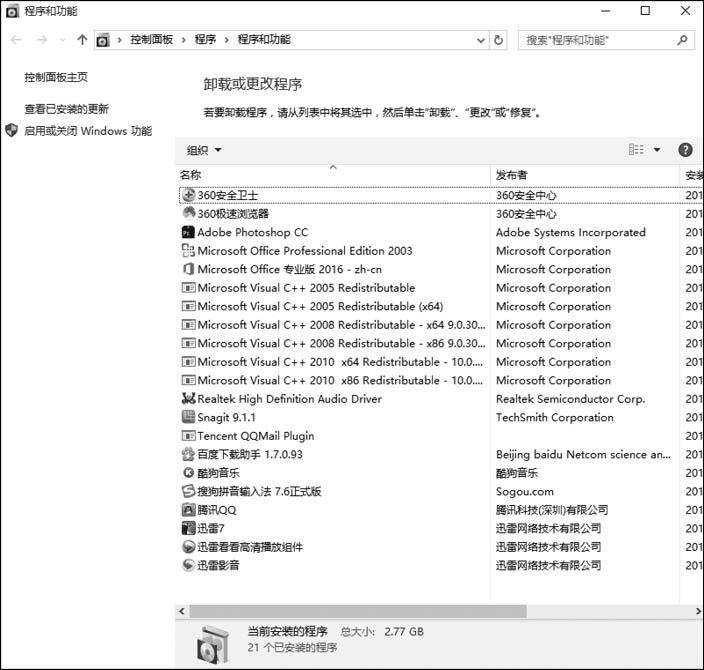Click the search magnifier icon
Image resolution: width=704 pixels, height=670 pixels.
coord(682,40)
